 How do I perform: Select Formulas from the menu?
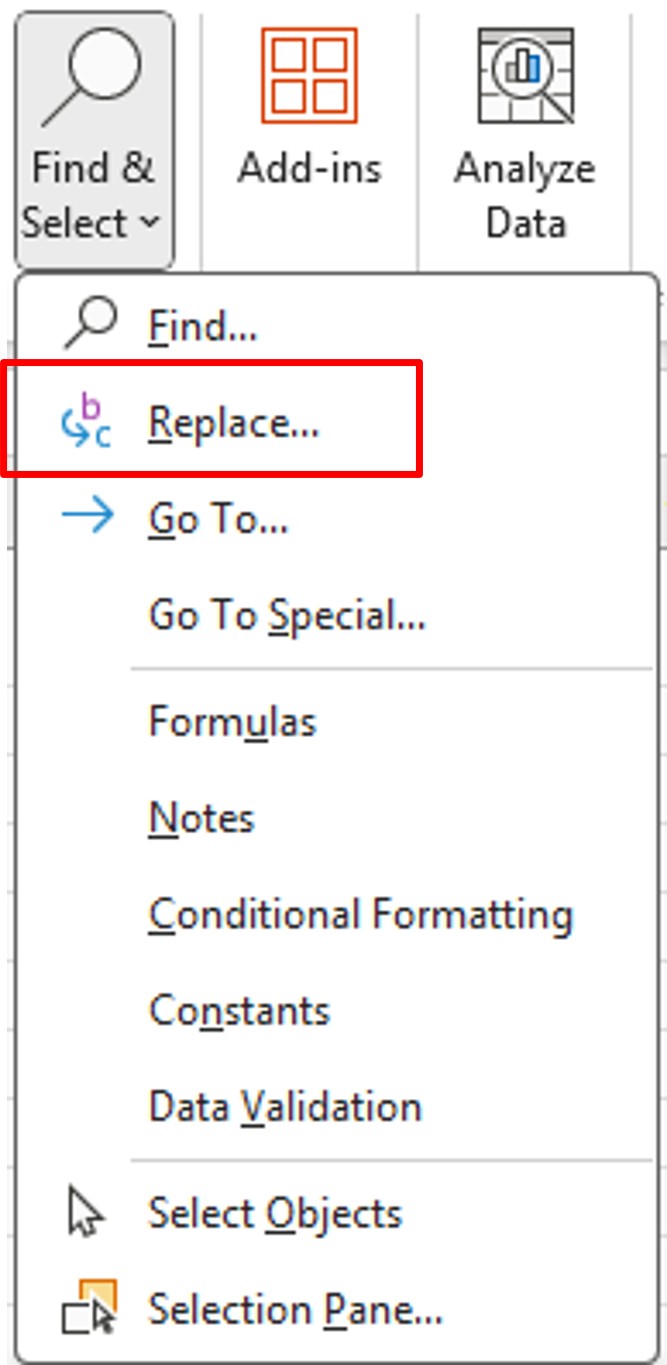tap(233, 722)
